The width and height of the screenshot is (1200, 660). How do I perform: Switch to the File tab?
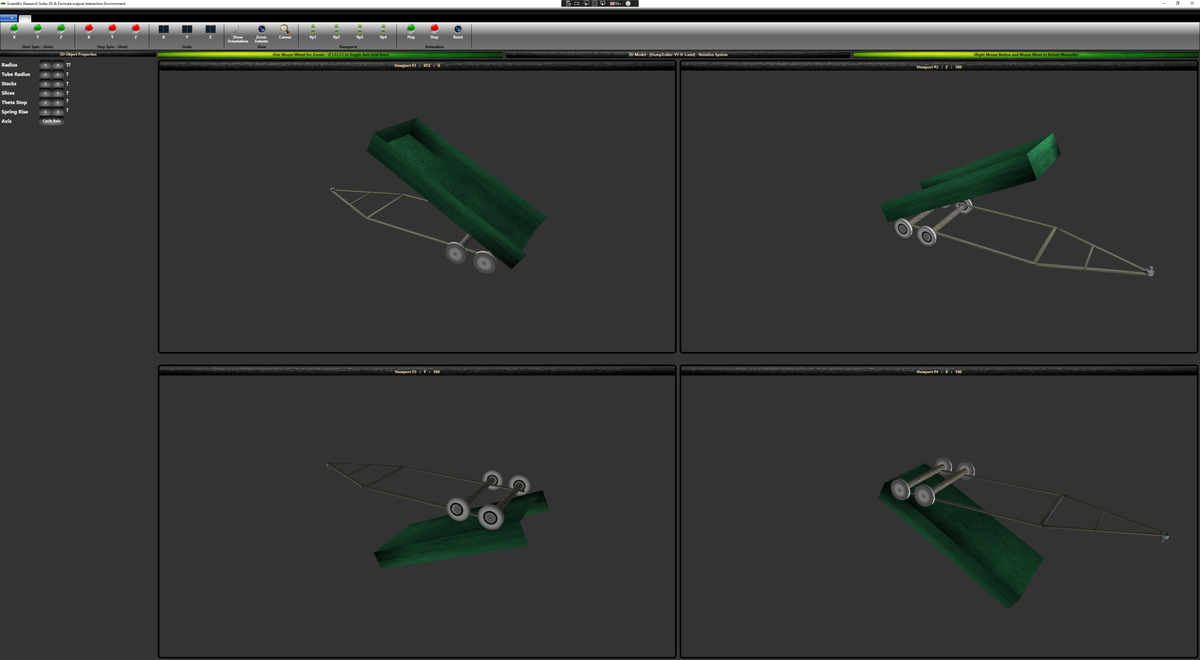25,17
